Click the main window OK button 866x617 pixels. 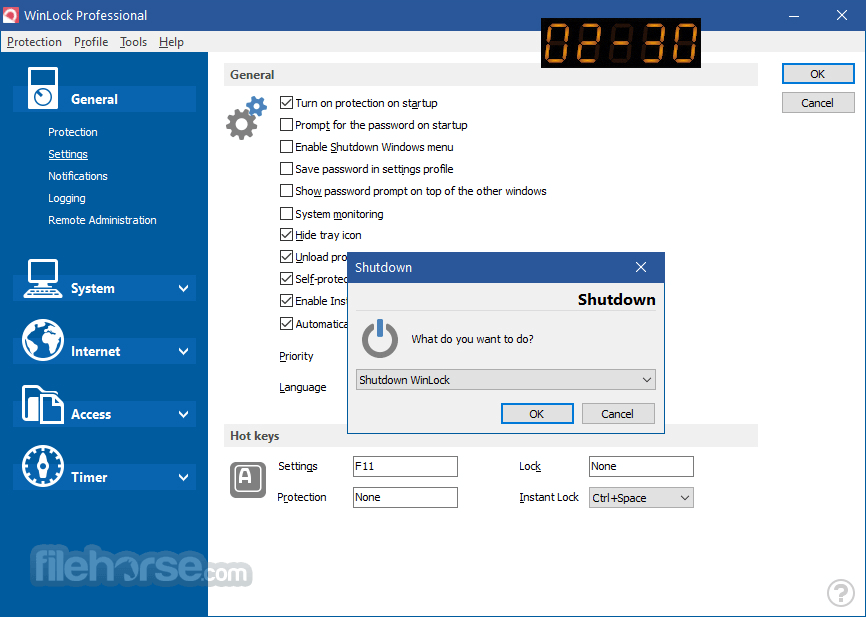click(x=818, y=74)
